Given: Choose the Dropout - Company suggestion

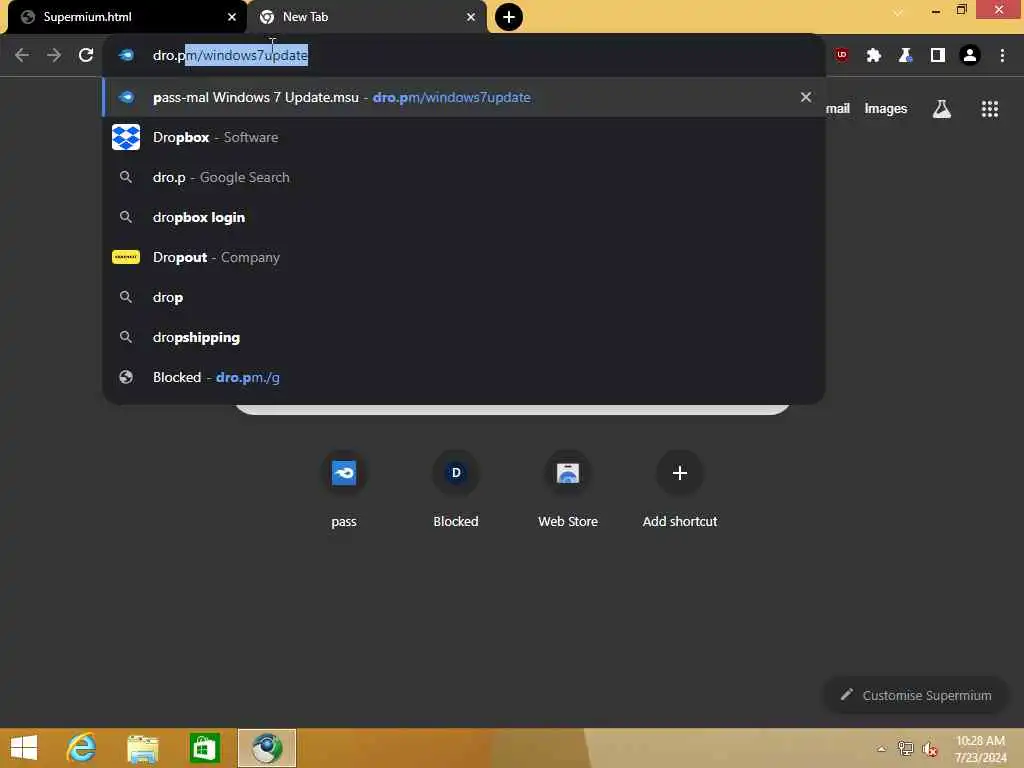Looking at the screenshot, I should pos(464,257).
